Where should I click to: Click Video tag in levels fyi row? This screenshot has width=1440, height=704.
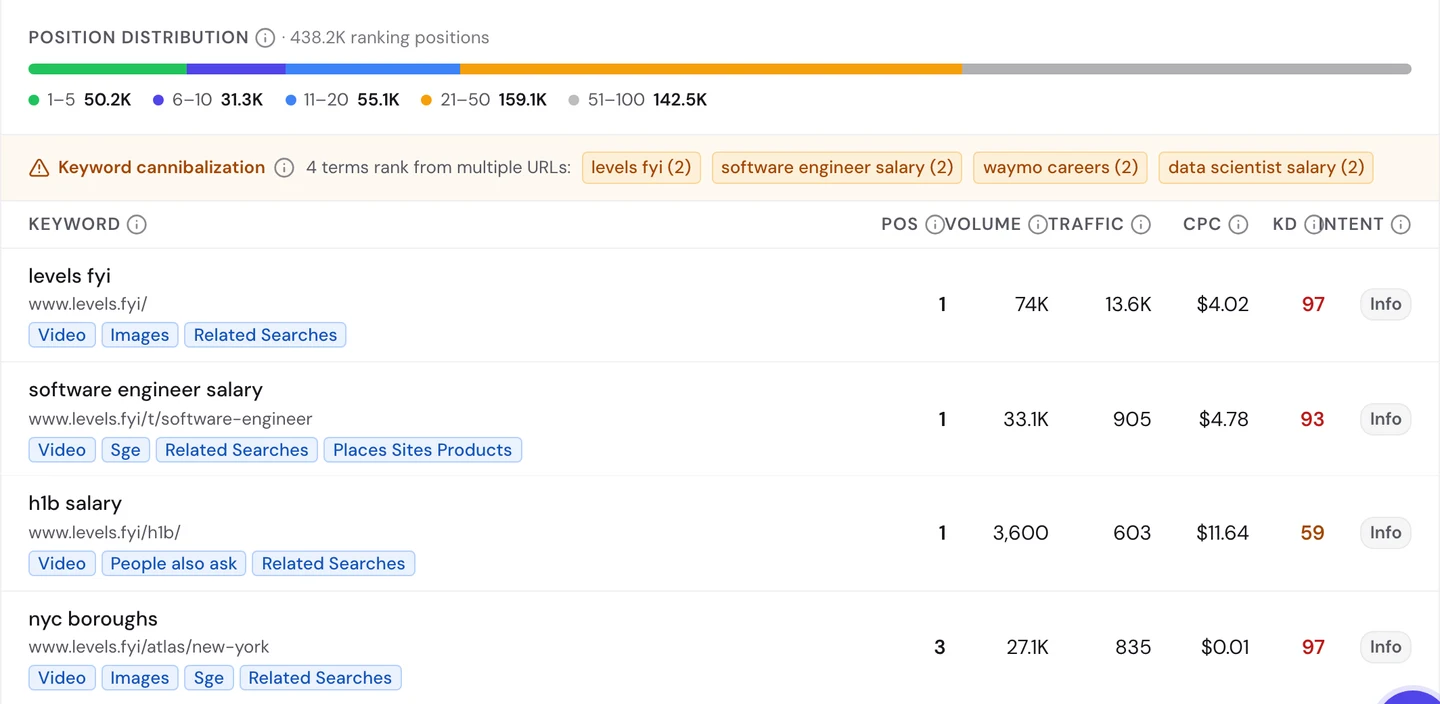62,335
